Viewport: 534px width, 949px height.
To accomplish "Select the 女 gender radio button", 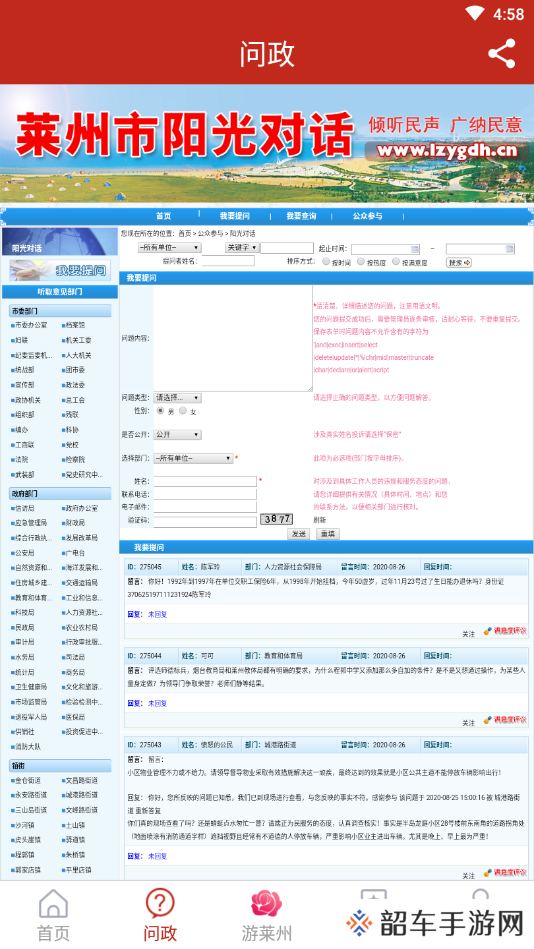I will pyautogui.click(x=183, y=411).
